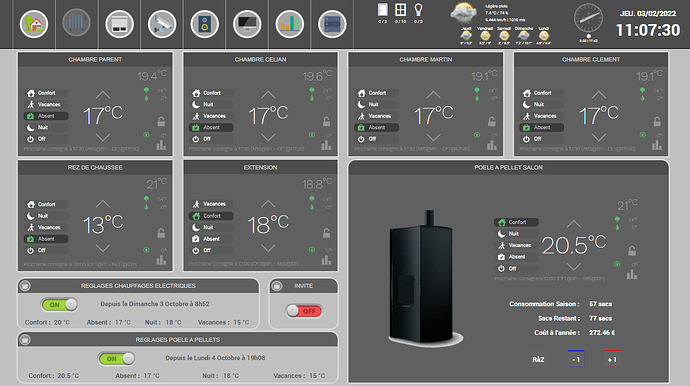Open the bar chart statistics icon in top bar
The height and width of the screenshot is (386, 690).
click(x=290, y=24)
